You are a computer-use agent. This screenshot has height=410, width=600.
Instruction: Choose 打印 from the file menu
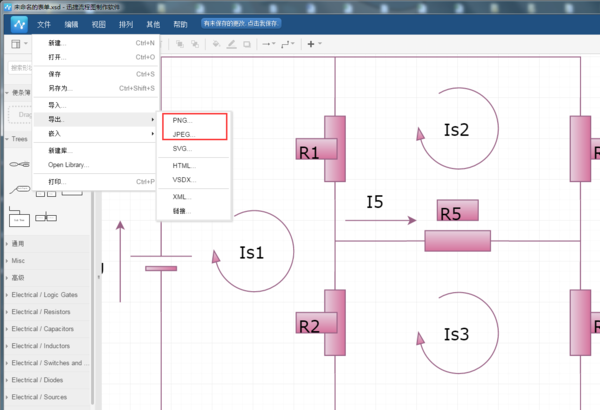click(x=95, y=181)
